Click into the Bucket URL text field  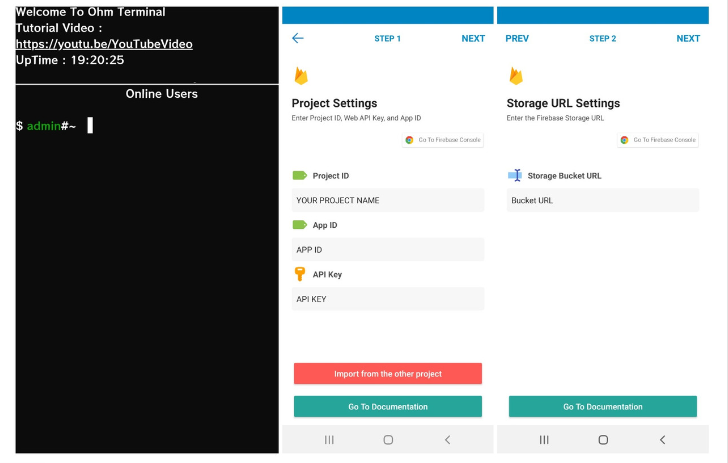pos(602,200)
